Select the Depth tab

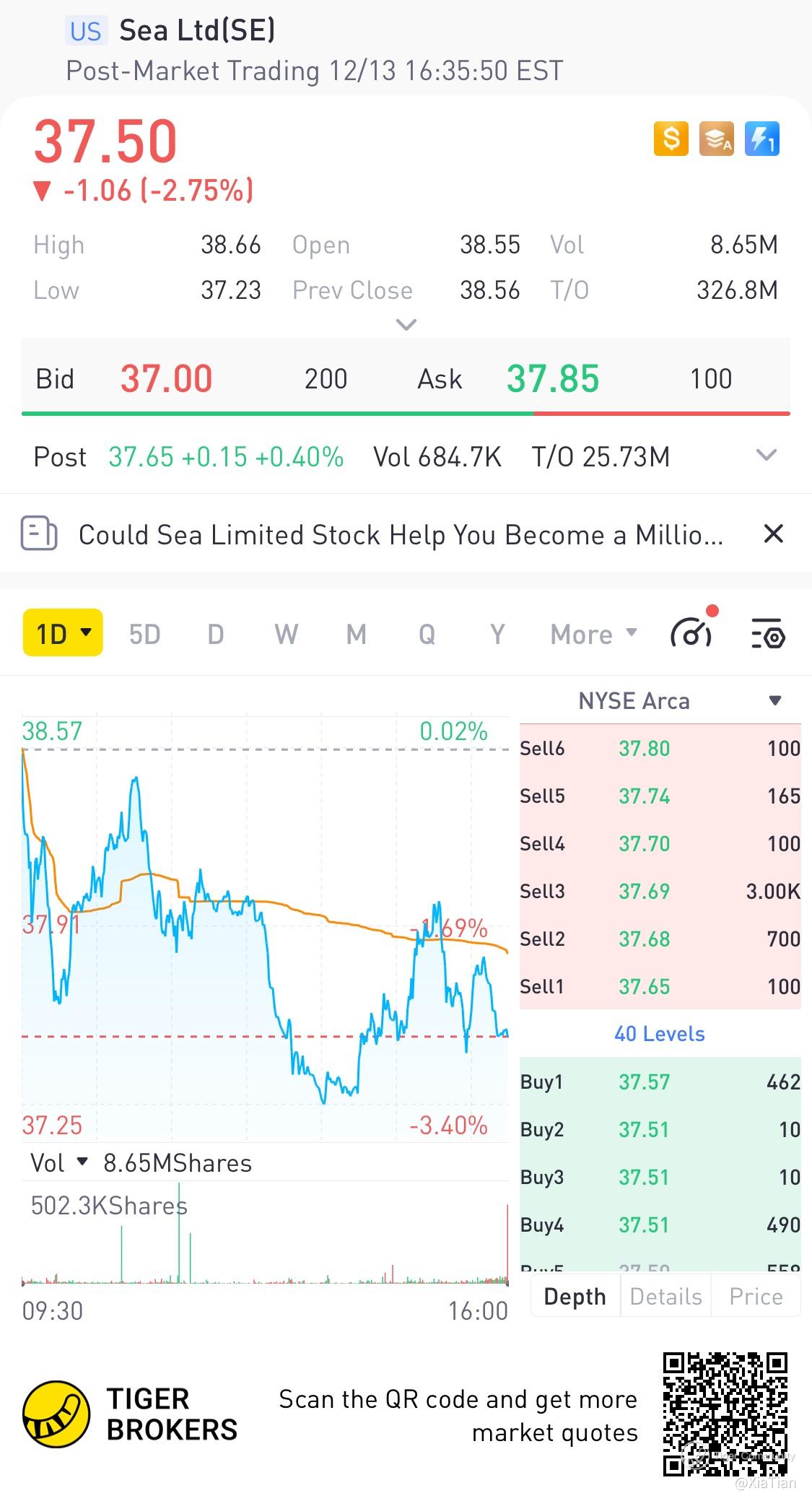575,1297
